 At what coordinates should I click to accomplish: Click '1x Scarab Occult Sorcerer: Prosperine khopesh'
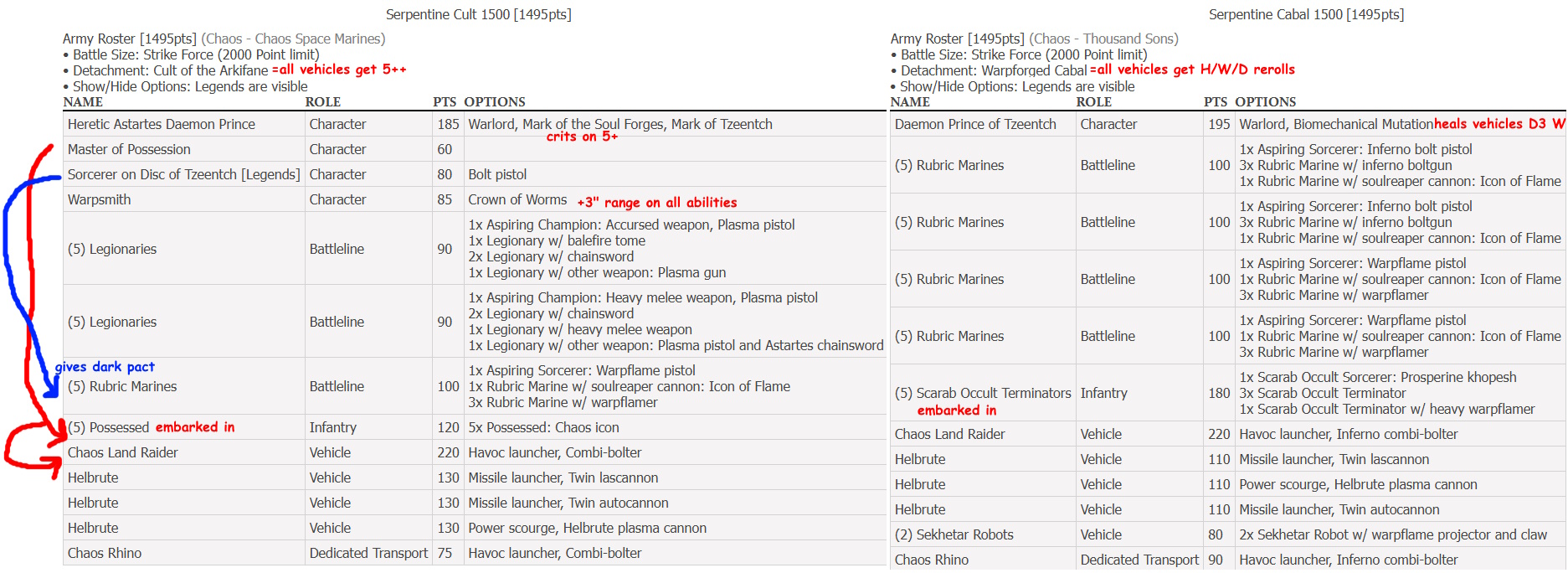pos(1377,377)
